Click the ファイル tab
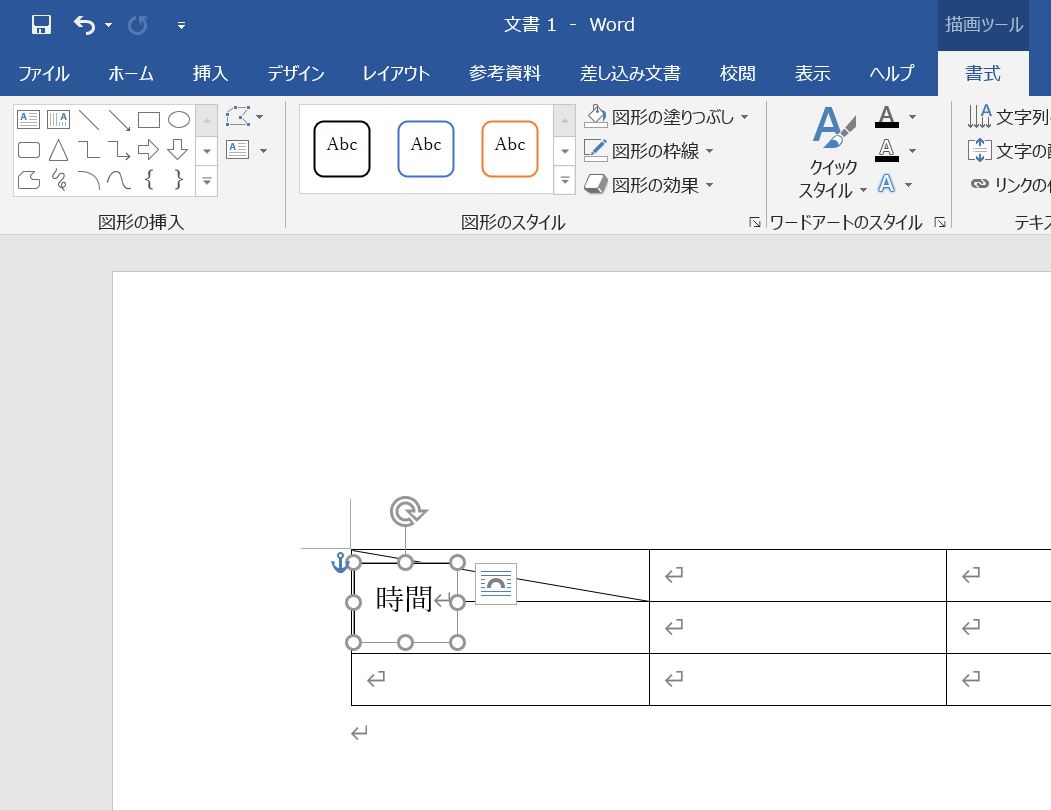This screenshot has height=810, width=1051. pos(44,73)
